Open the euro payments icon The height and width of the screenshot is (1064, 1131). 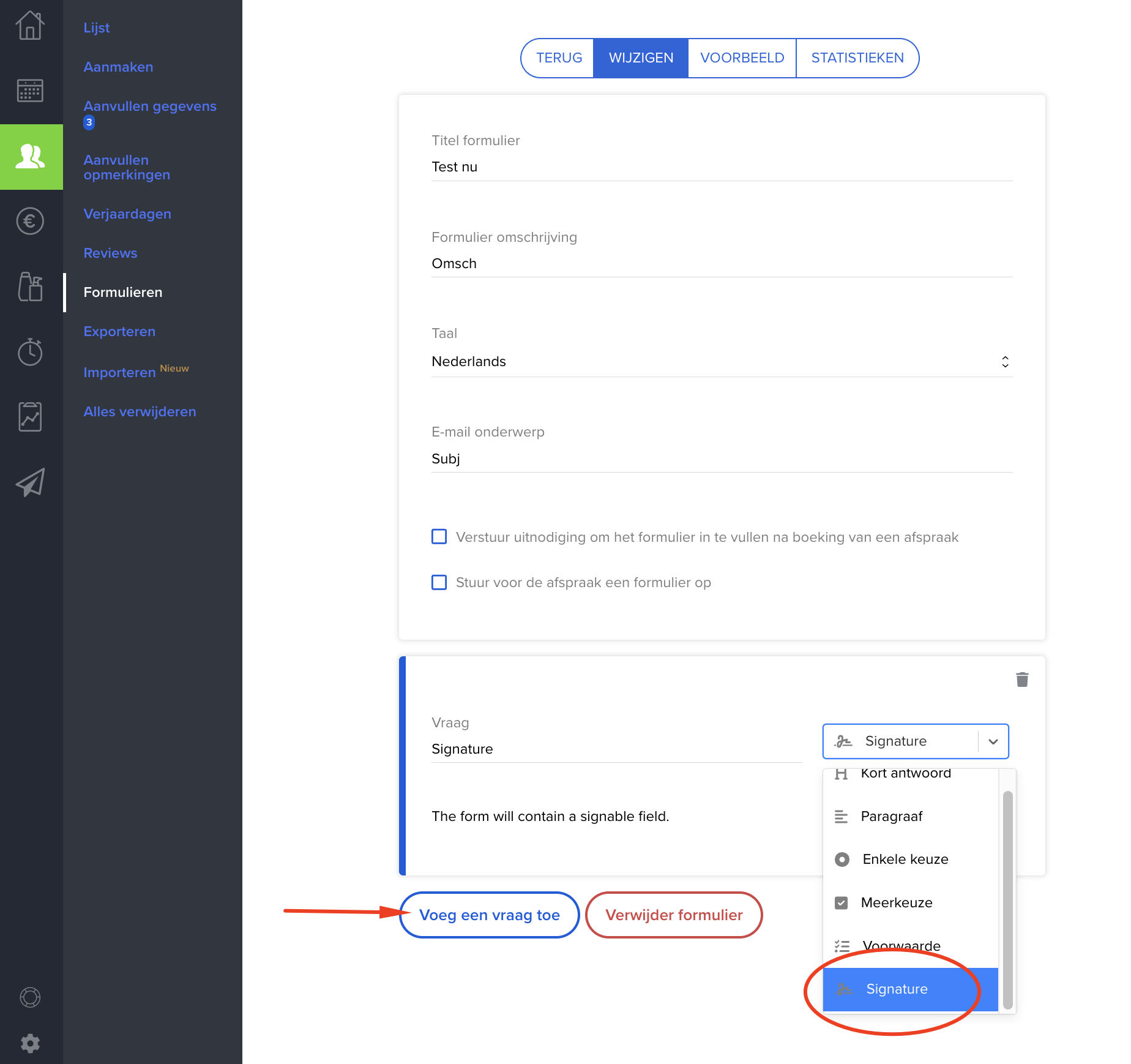[30, 221]
